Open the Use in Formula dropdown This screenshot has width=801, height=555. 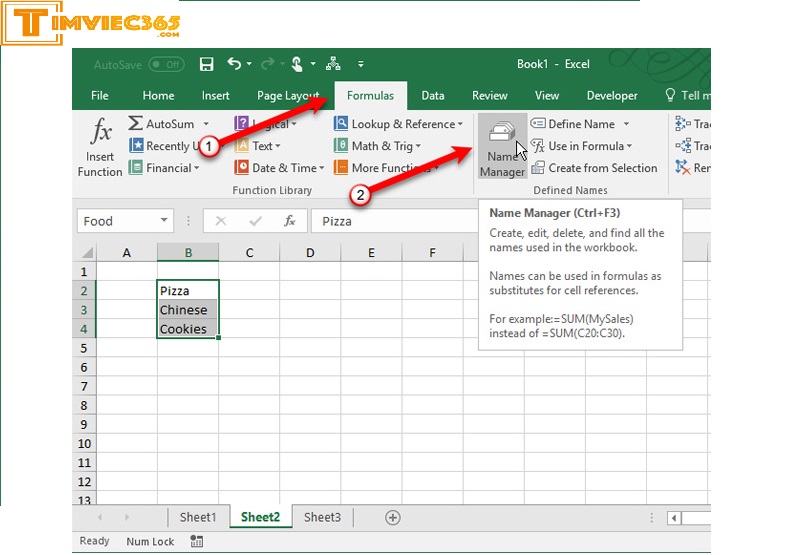(581, 146)
